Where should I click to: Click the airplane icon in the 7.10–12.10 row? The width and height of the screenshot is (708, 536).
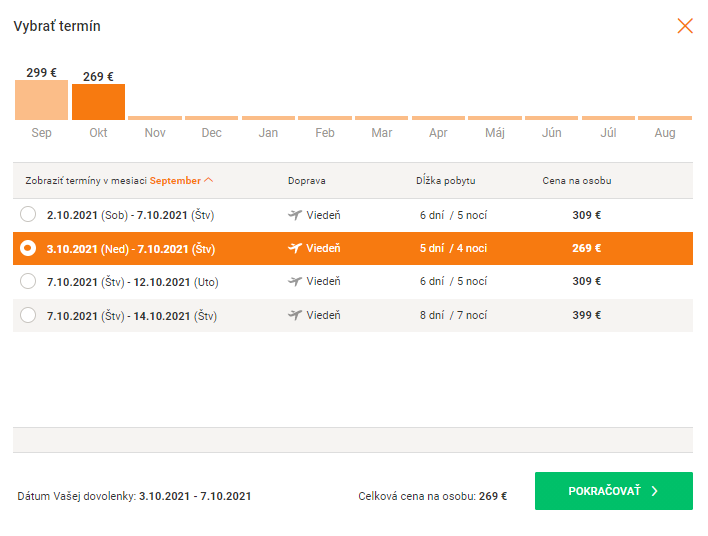click(295, 281)
